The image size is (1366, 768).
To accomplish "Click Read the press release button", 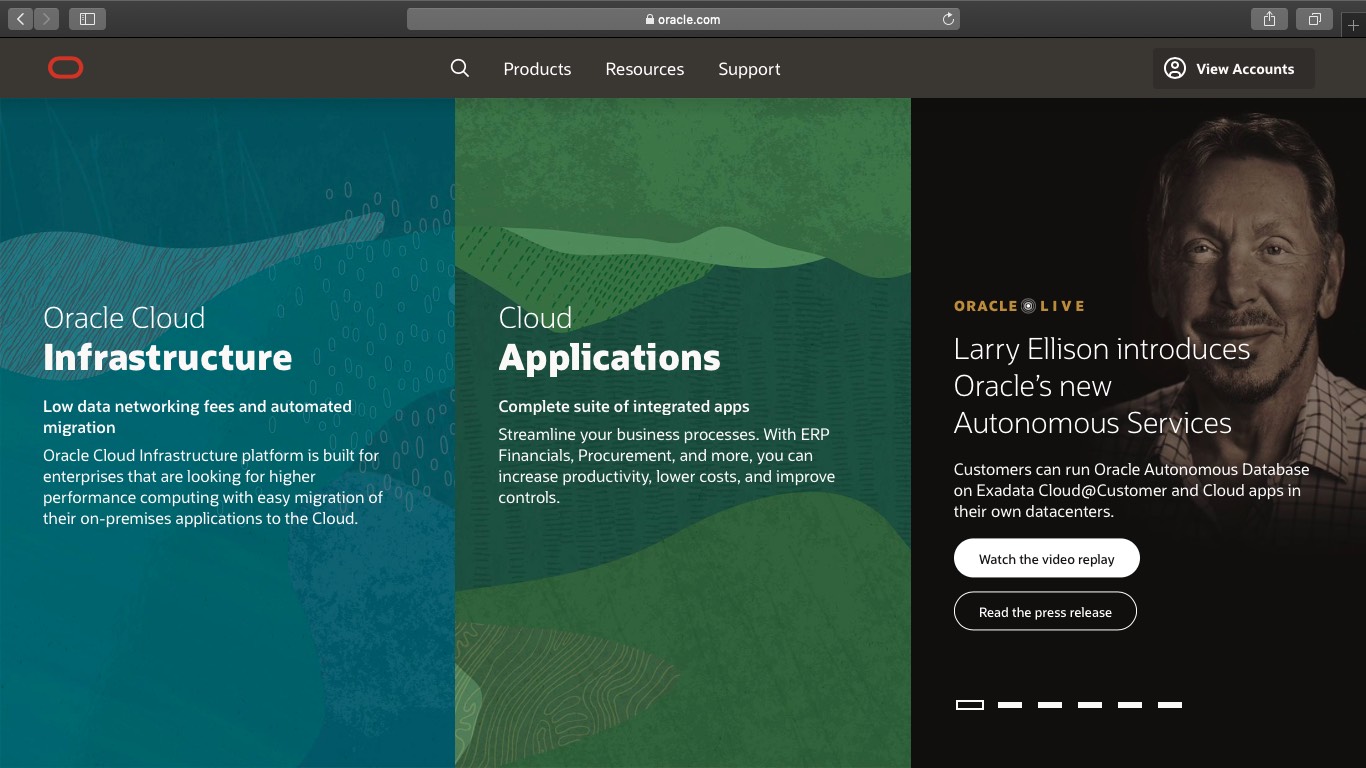I will pyautogui.click(x=1045, y=612).
